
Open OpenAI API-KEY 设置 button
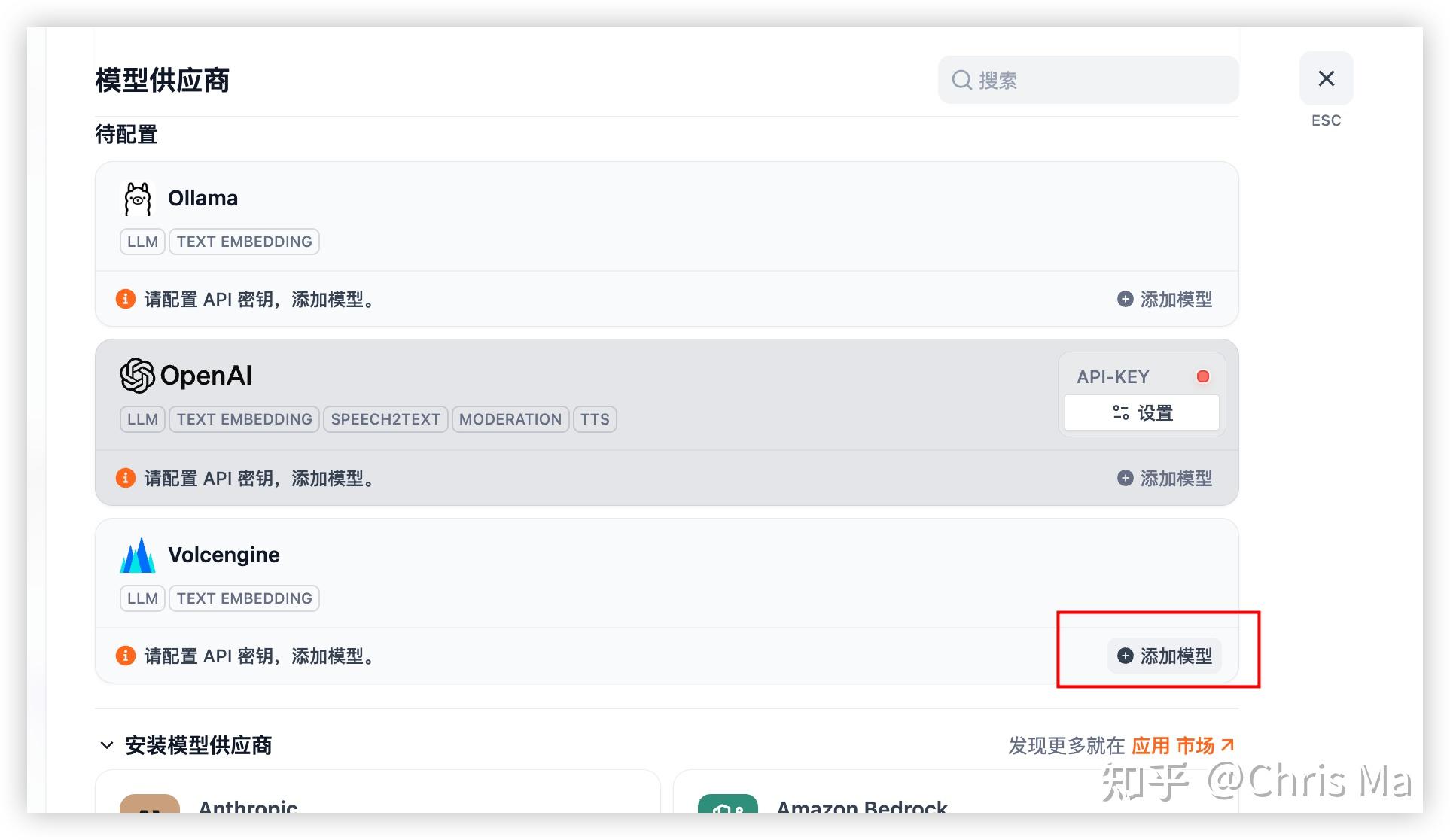pos(1141,413)
